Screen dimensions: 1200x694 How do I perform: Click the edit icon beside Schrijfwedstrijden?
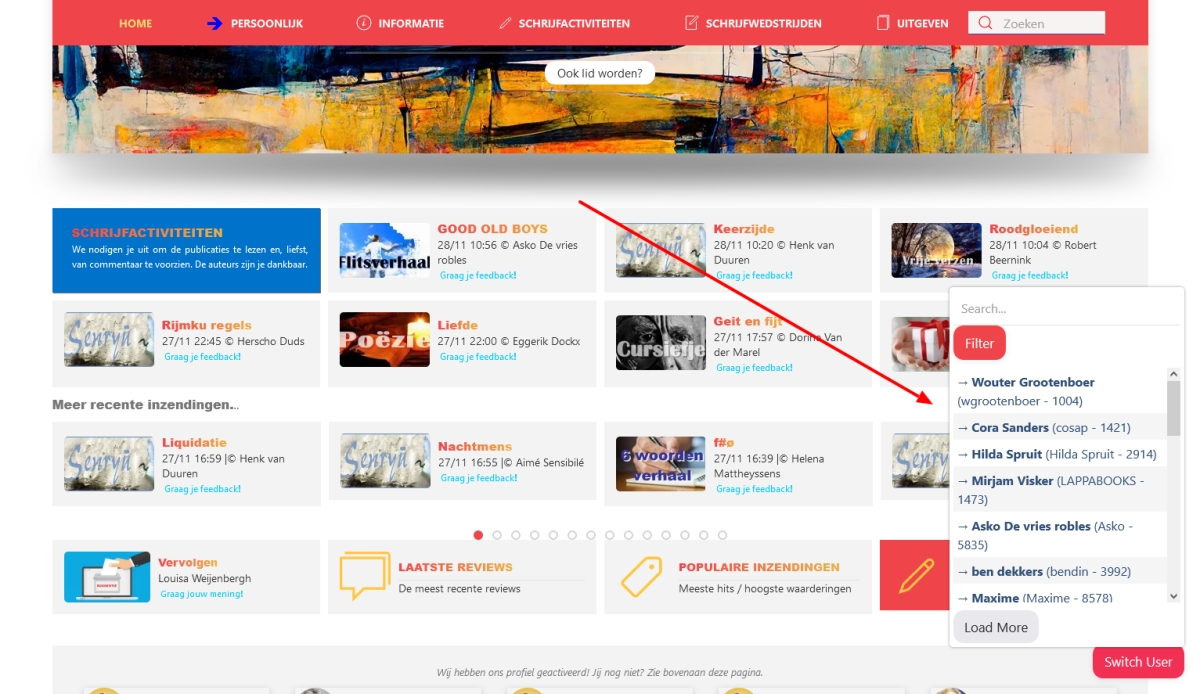click(x=691, y=23)
